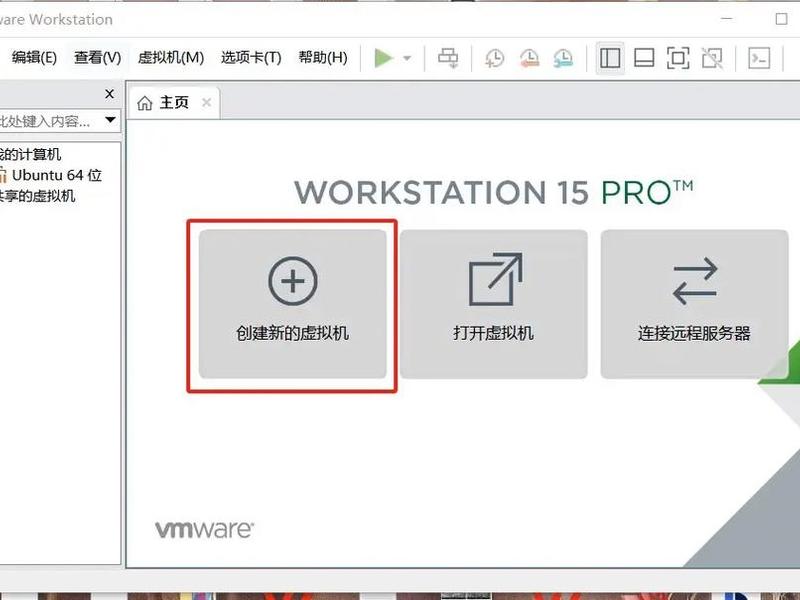Close the library sidebar panel
Image resolution: width=800 pixels, height=600 pixels.
109,94
